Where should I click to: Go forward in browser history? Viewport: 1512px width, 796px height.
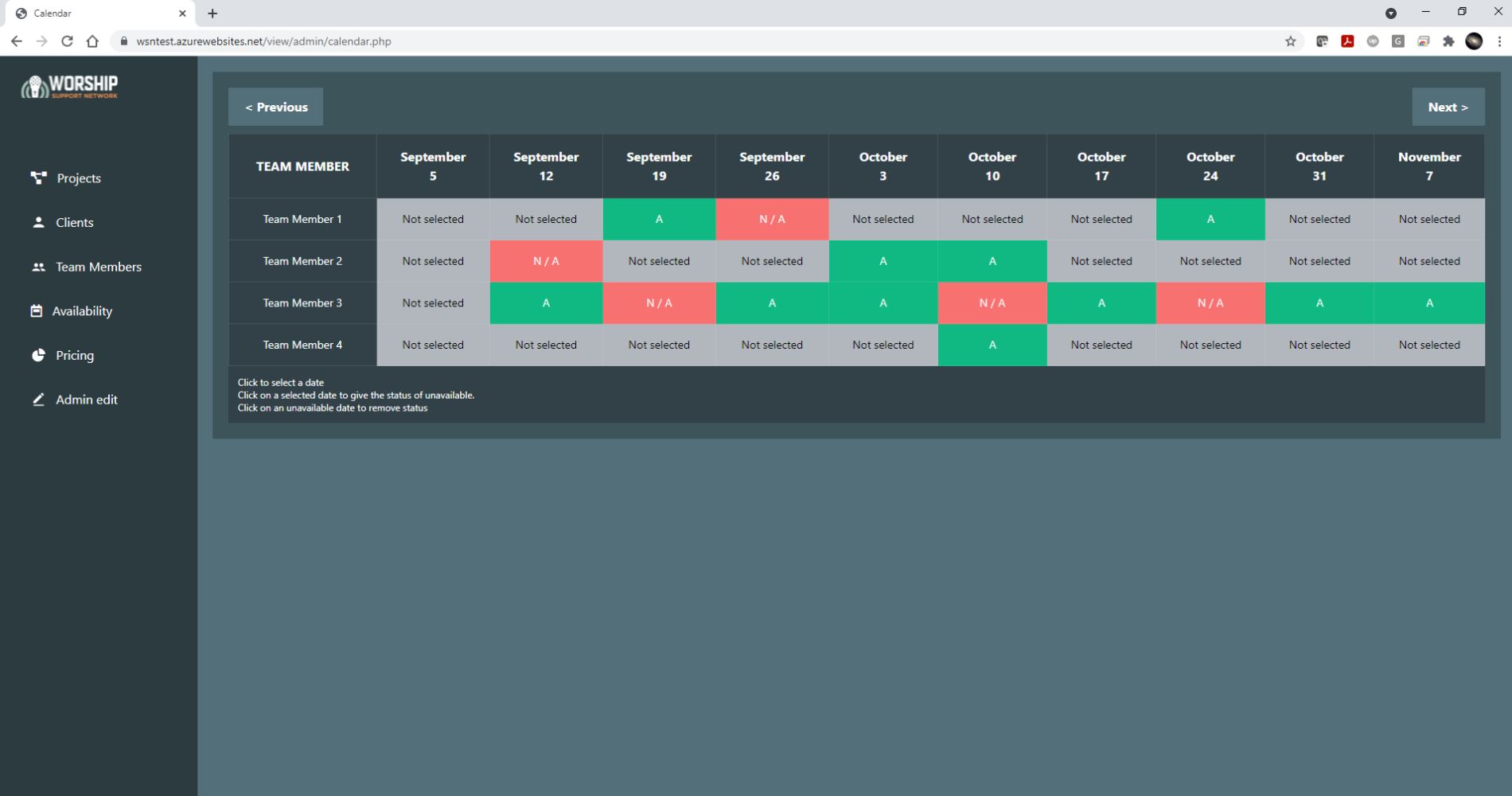click(42, 41)
